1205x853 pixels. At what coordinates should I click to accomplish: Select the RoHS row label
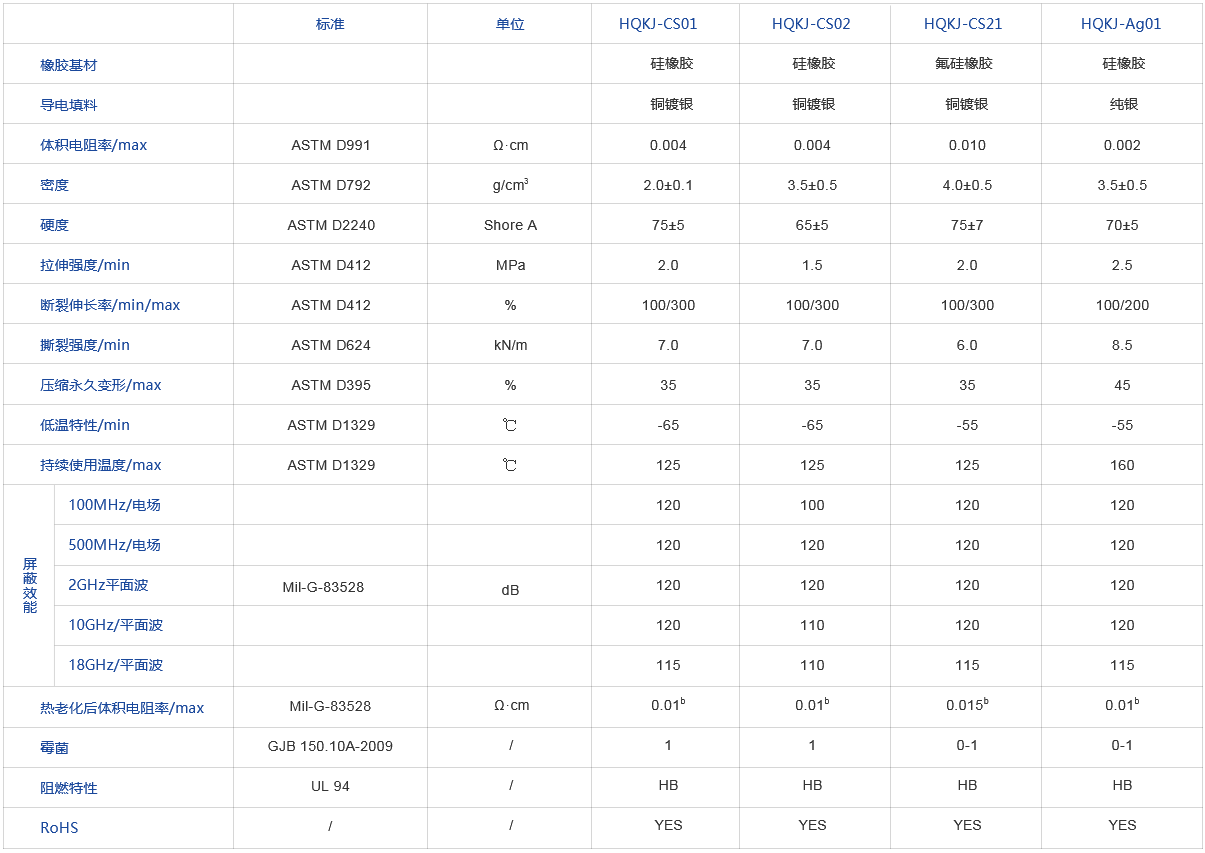[59, 827]
